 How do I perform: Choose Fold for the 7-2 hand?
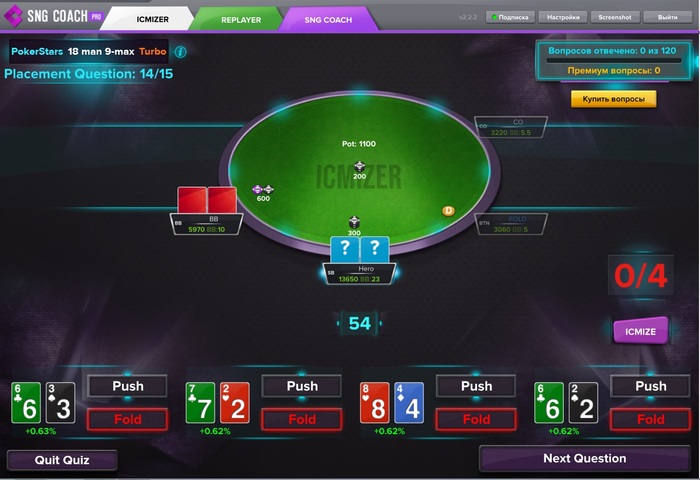click(302, 419)
